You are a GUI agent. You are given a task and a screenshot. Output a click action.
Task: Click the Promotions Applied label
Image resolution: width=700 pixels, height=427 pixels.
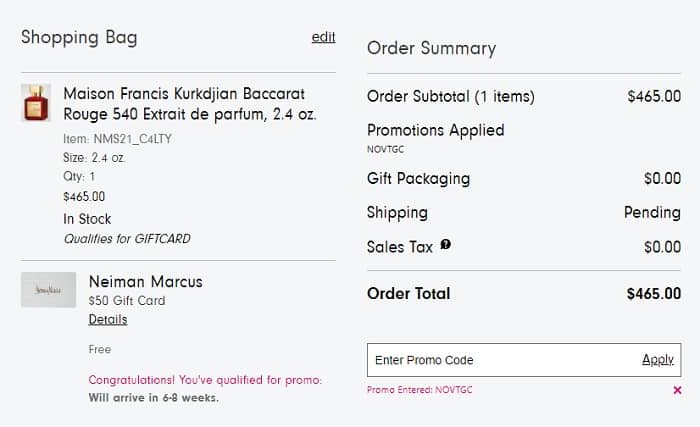(436, 130)
